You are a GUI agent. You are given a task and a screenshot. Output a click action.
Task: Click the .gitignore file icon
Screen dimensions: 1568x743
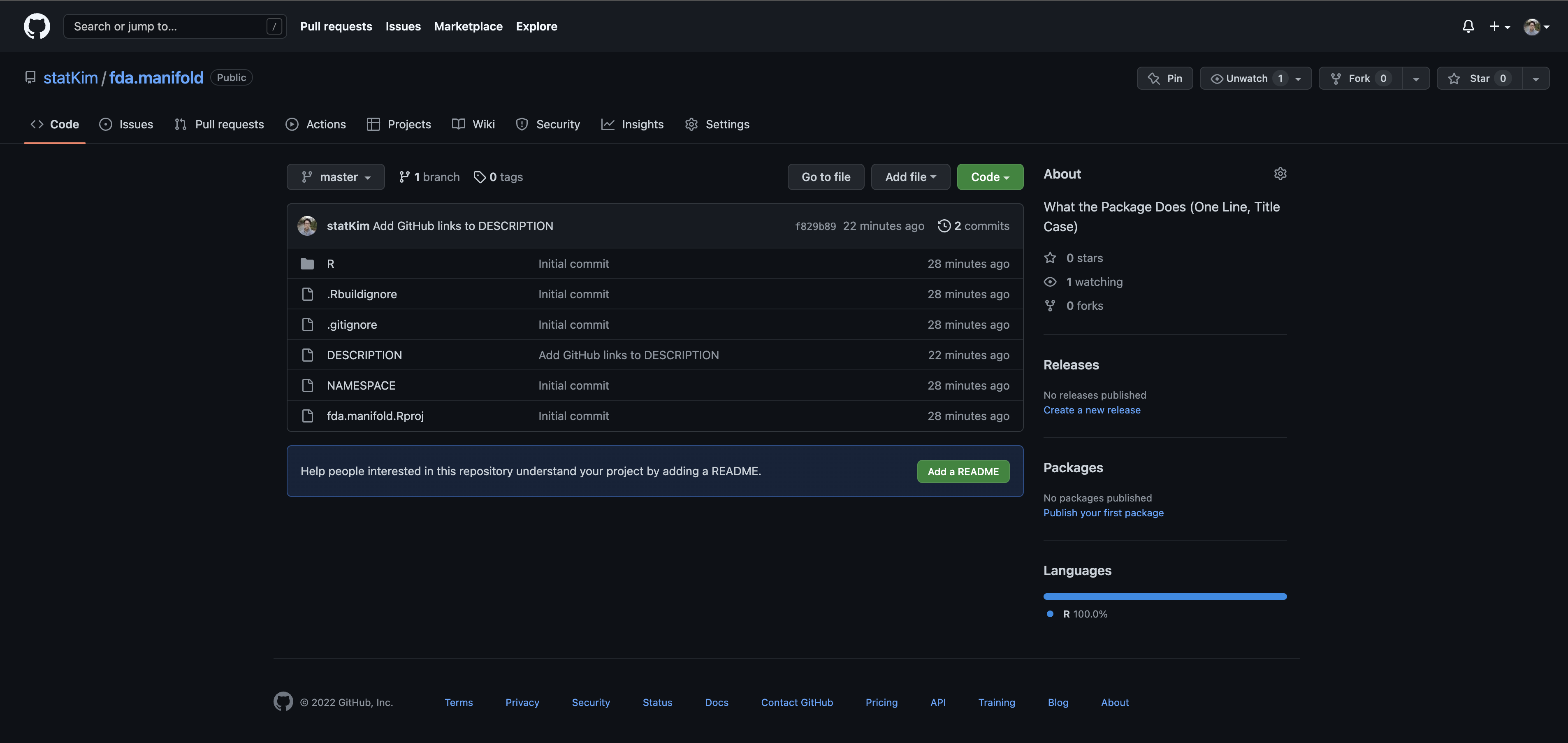pyautogui.click(x=307, y=325)
